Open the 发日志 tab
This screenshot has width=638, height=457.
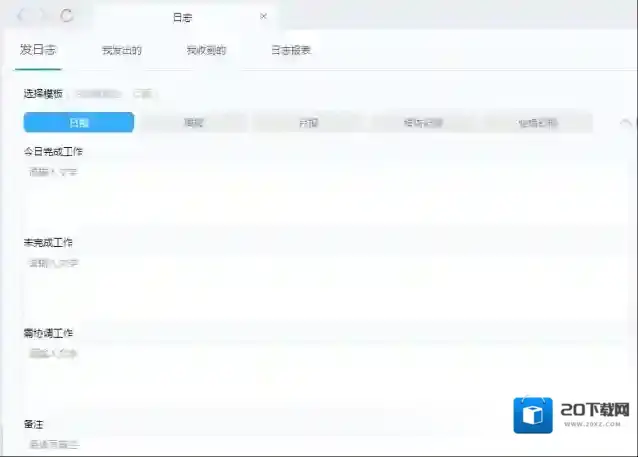pyautogui.click(x=38, y=50)
